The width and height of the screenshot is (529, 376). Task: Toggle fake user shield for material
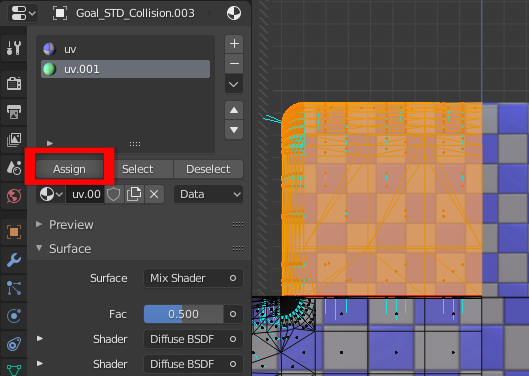(114, 194)
